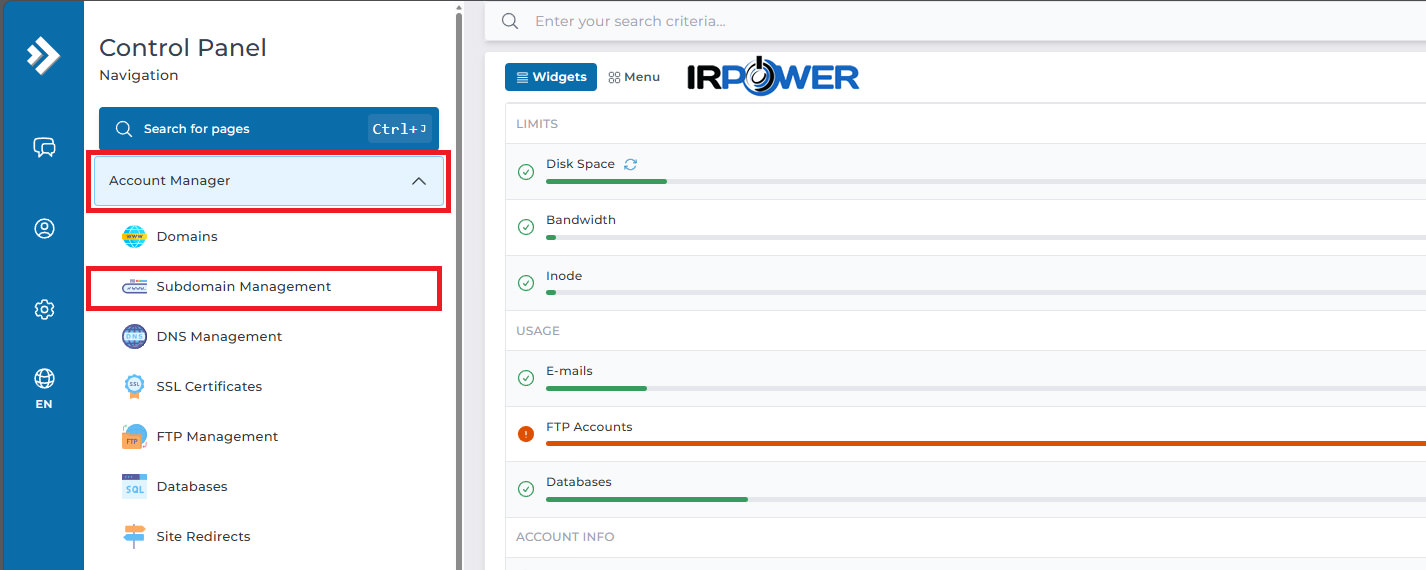Open the chat messages sidebar icon
Screen dimensions: 1426x570
pyautogui.click(x=44, y=148)
